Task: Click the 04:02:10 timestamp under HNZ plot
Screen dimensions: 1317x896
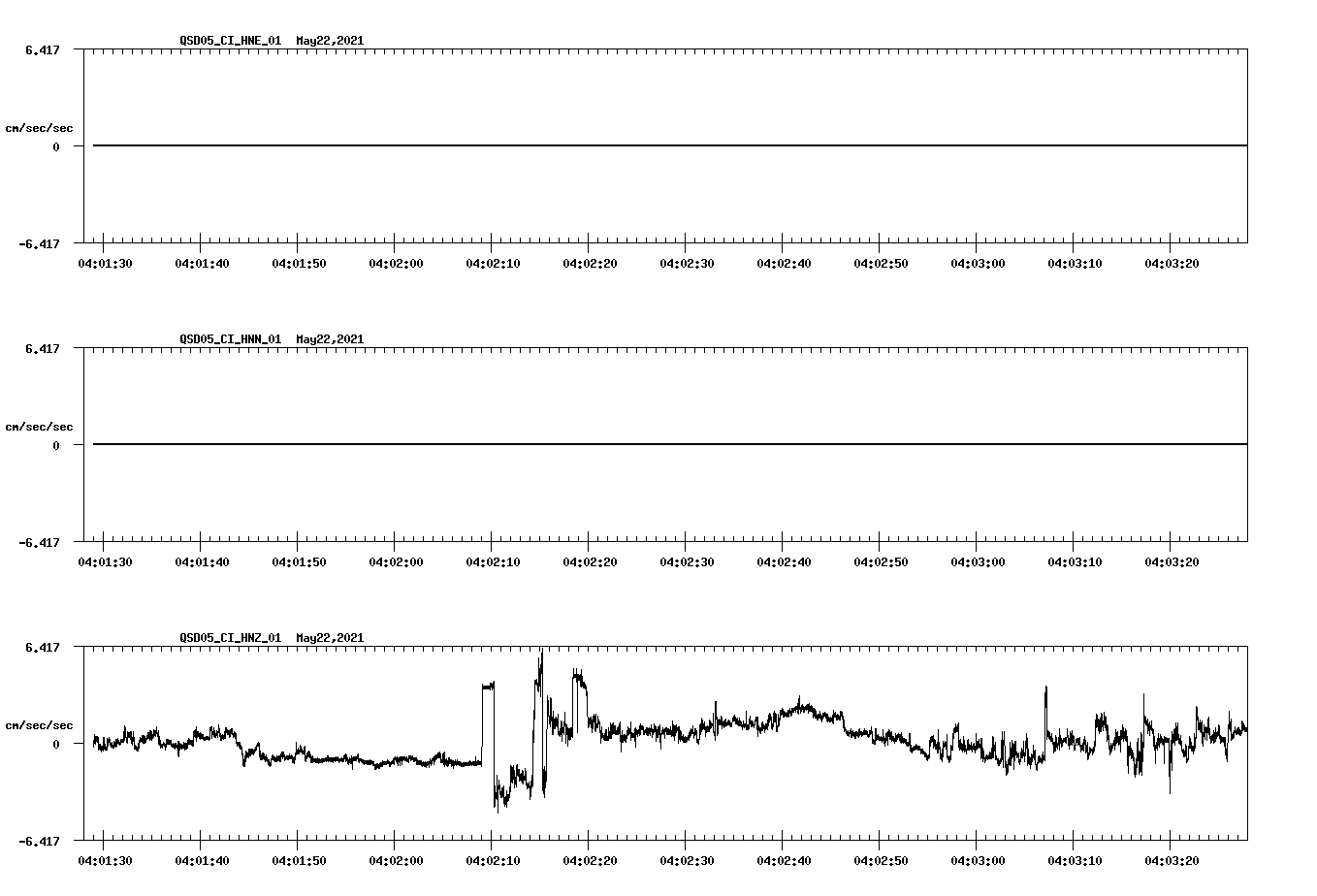Action: click(x=495, y=859)
